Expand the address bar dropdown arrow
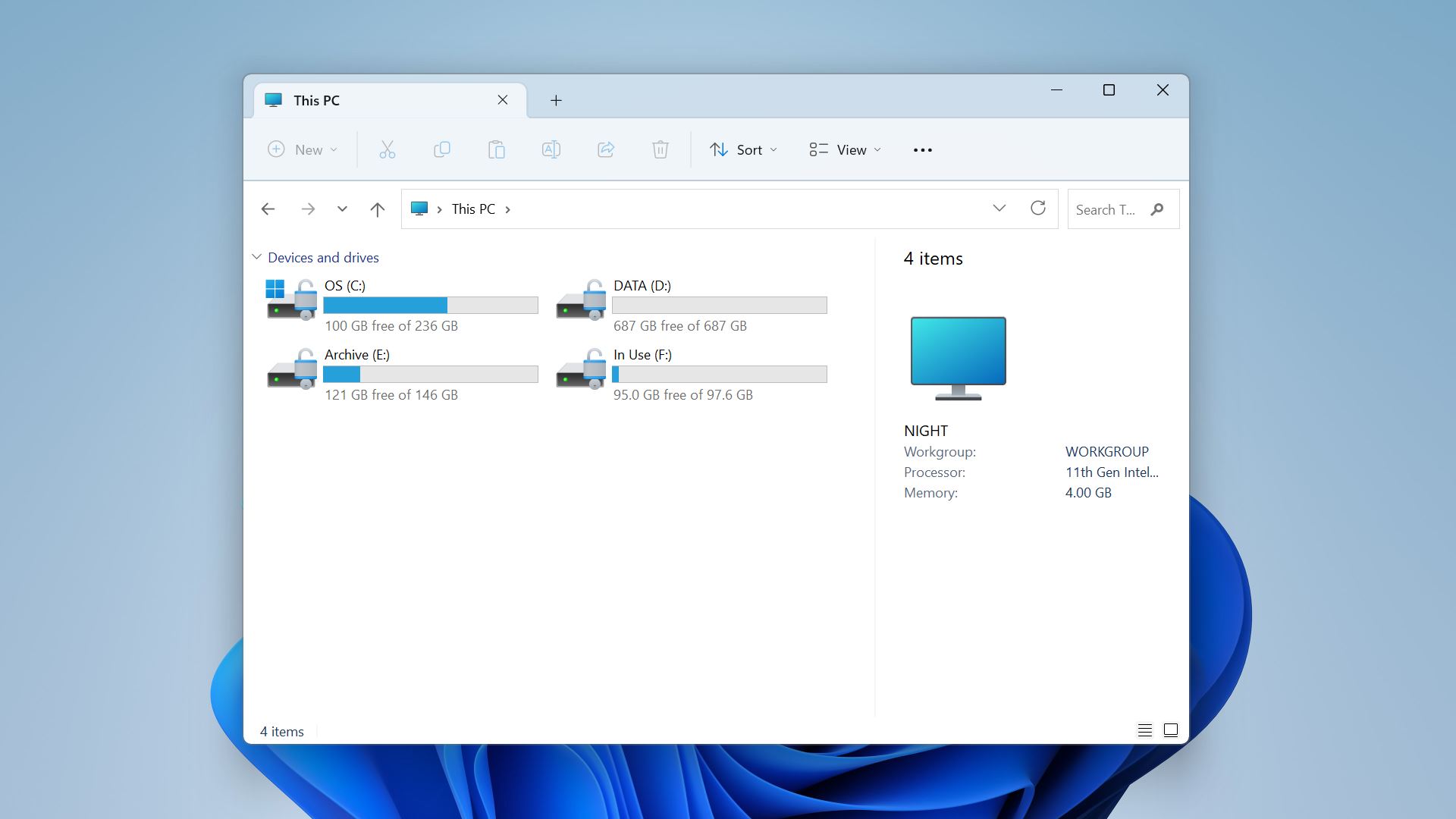This screenshot has width=1456, height=819. tap(997, 208)
